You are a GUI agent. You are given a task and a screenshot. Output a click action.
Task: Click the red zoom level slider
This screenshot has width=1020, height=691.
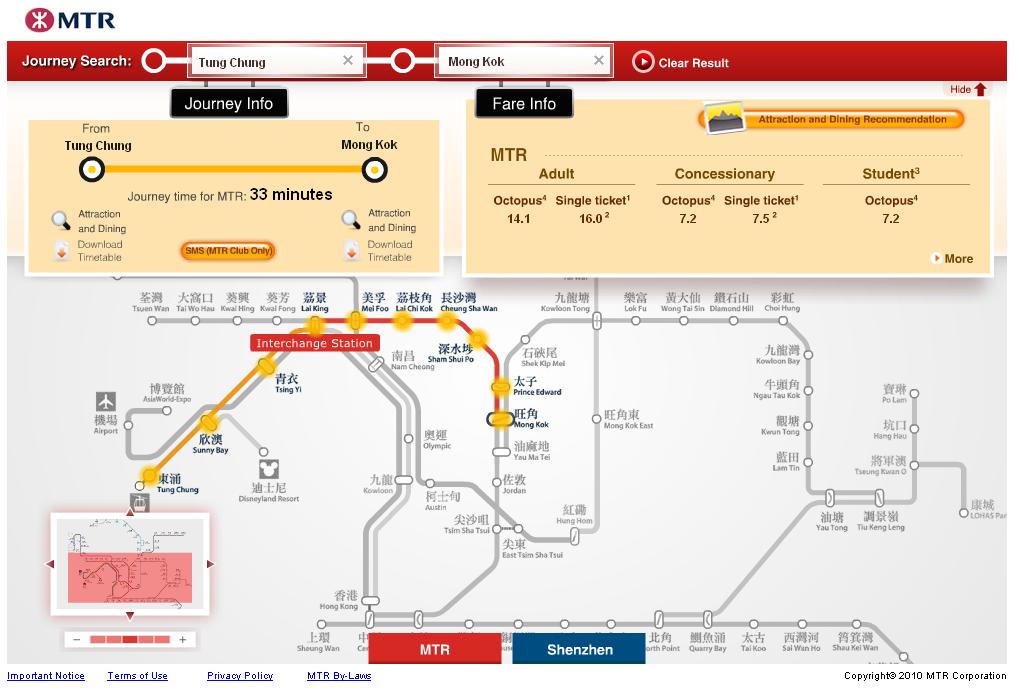[129, 640]
